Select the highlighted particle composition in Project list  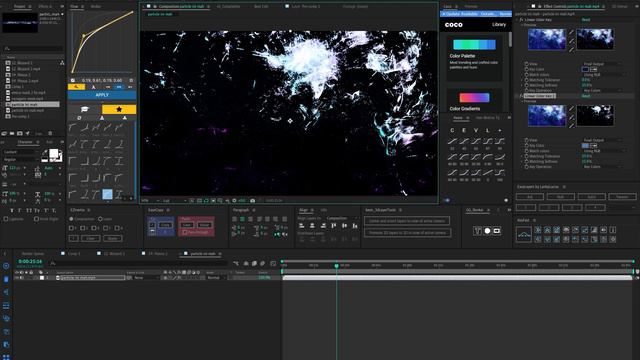(x=33, y=104)
